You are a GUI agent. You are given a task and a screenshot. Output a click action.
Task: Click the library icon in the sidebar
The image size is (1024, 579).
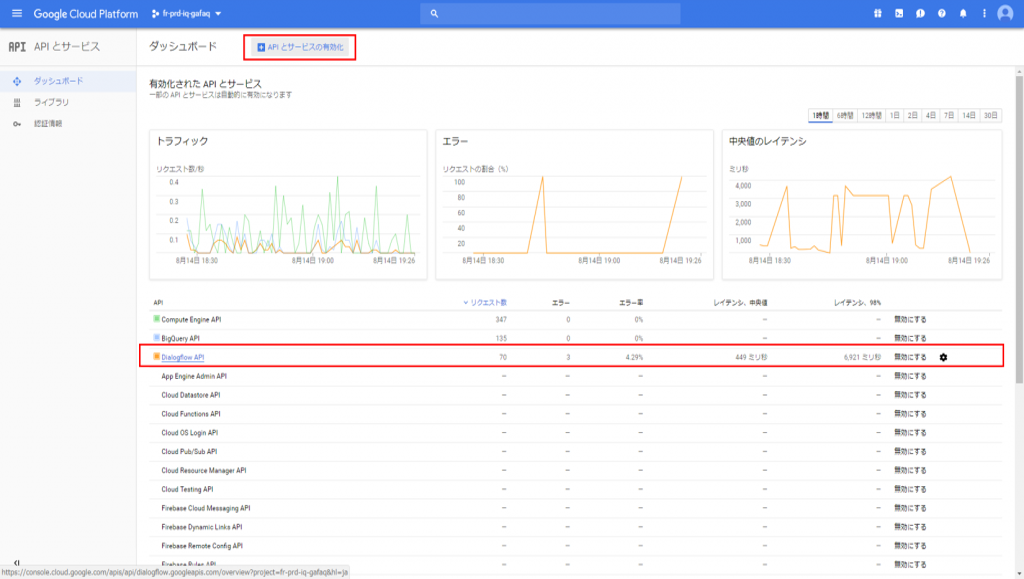click(17, 102)
